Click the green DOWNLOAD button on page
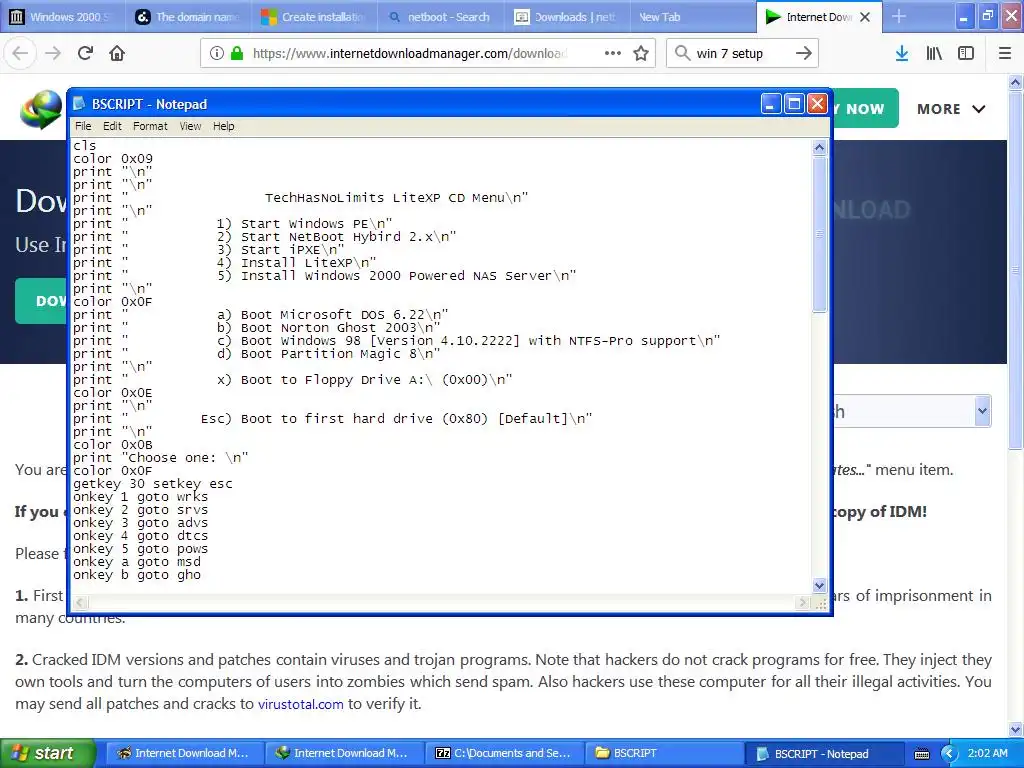Image resolution: width=1024 pixels, height=768 pixels. pos(40,300)
